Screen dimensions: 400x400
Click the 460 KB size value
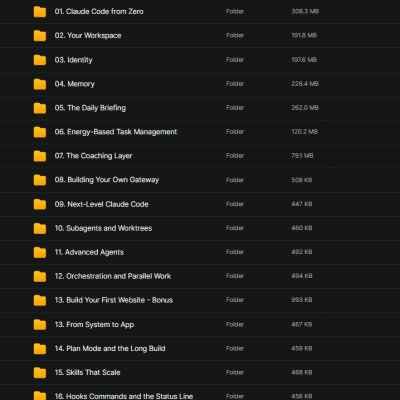click(302, 228)
